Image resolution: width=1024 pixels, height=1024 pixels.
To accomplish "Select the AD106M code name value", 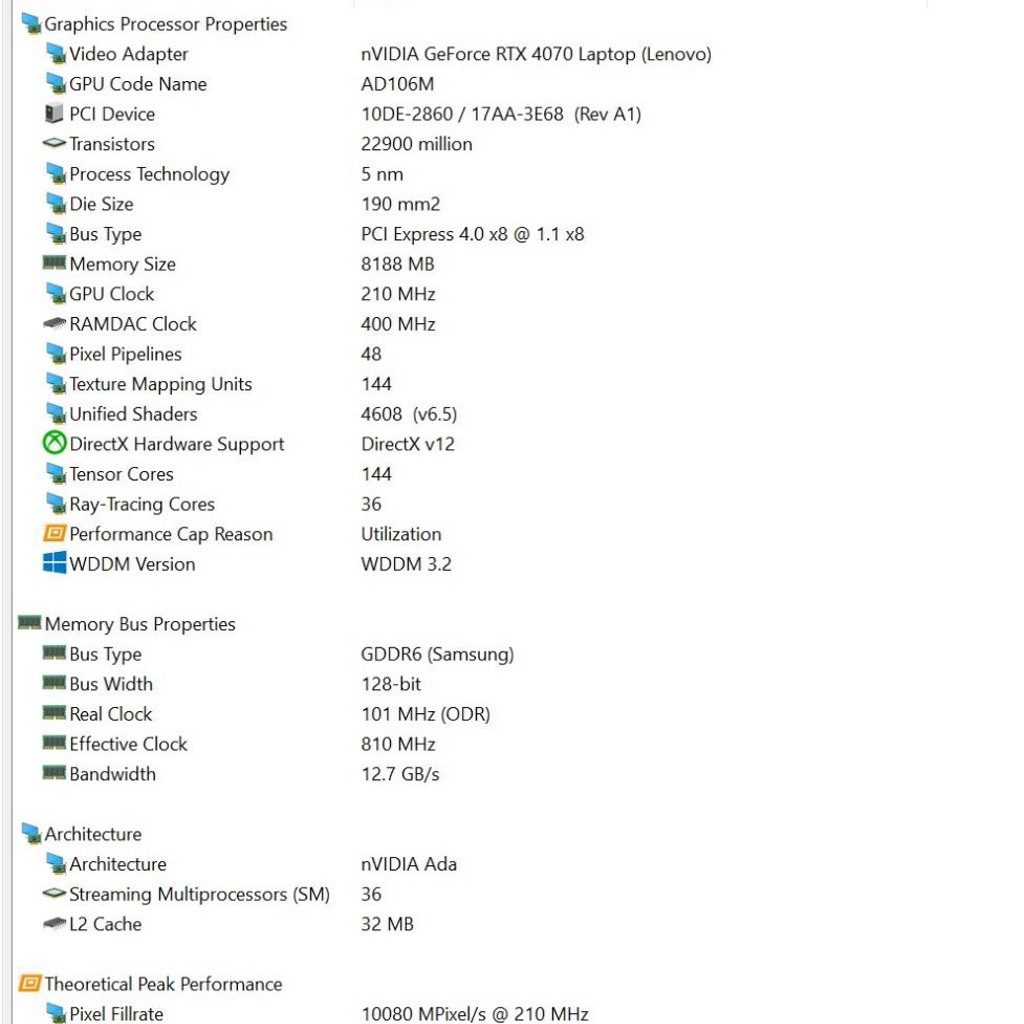I will pyautogui.click(x=397, y=84).
